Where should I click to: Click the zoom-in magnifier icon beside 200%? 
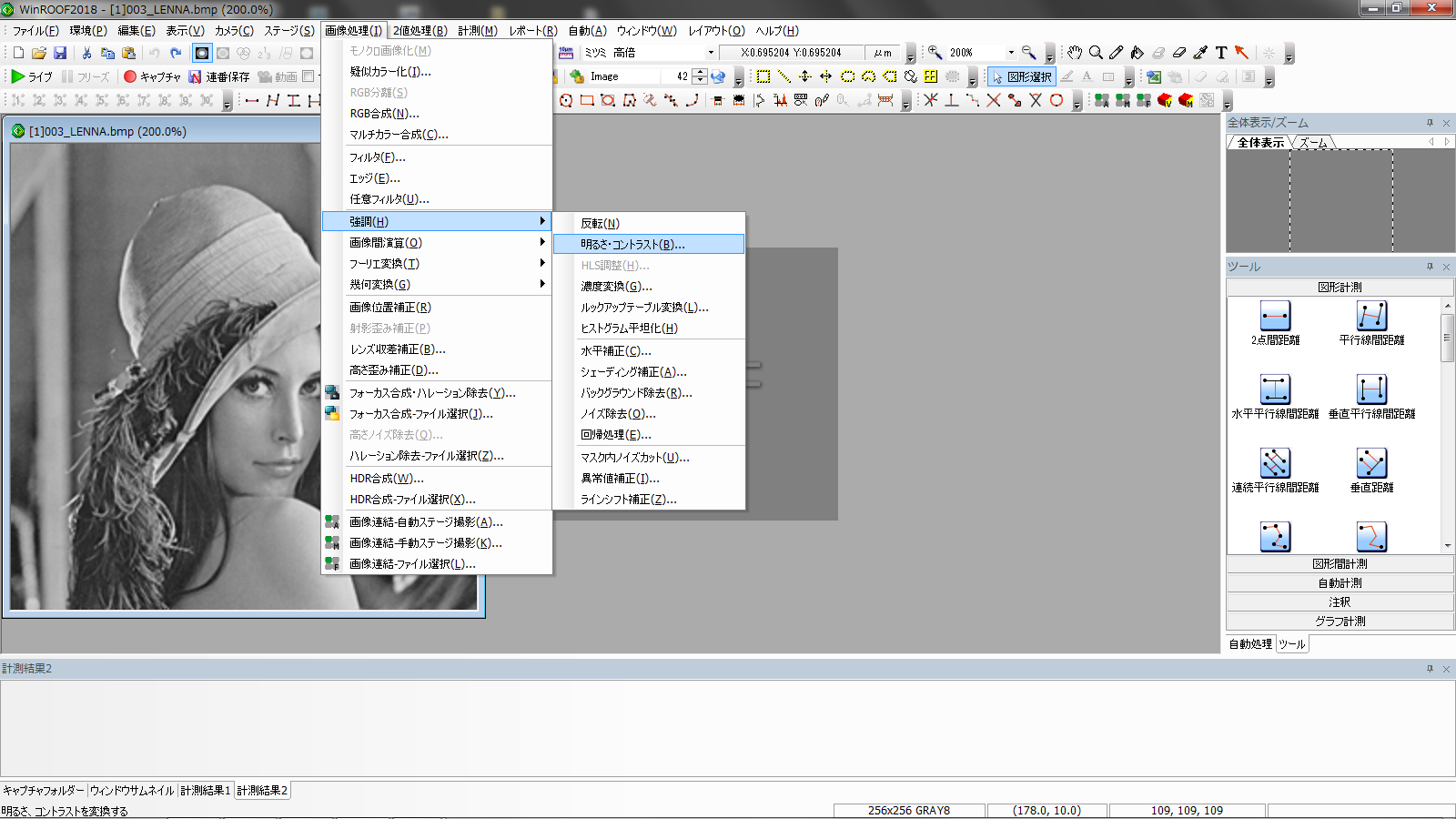point(935,53)
